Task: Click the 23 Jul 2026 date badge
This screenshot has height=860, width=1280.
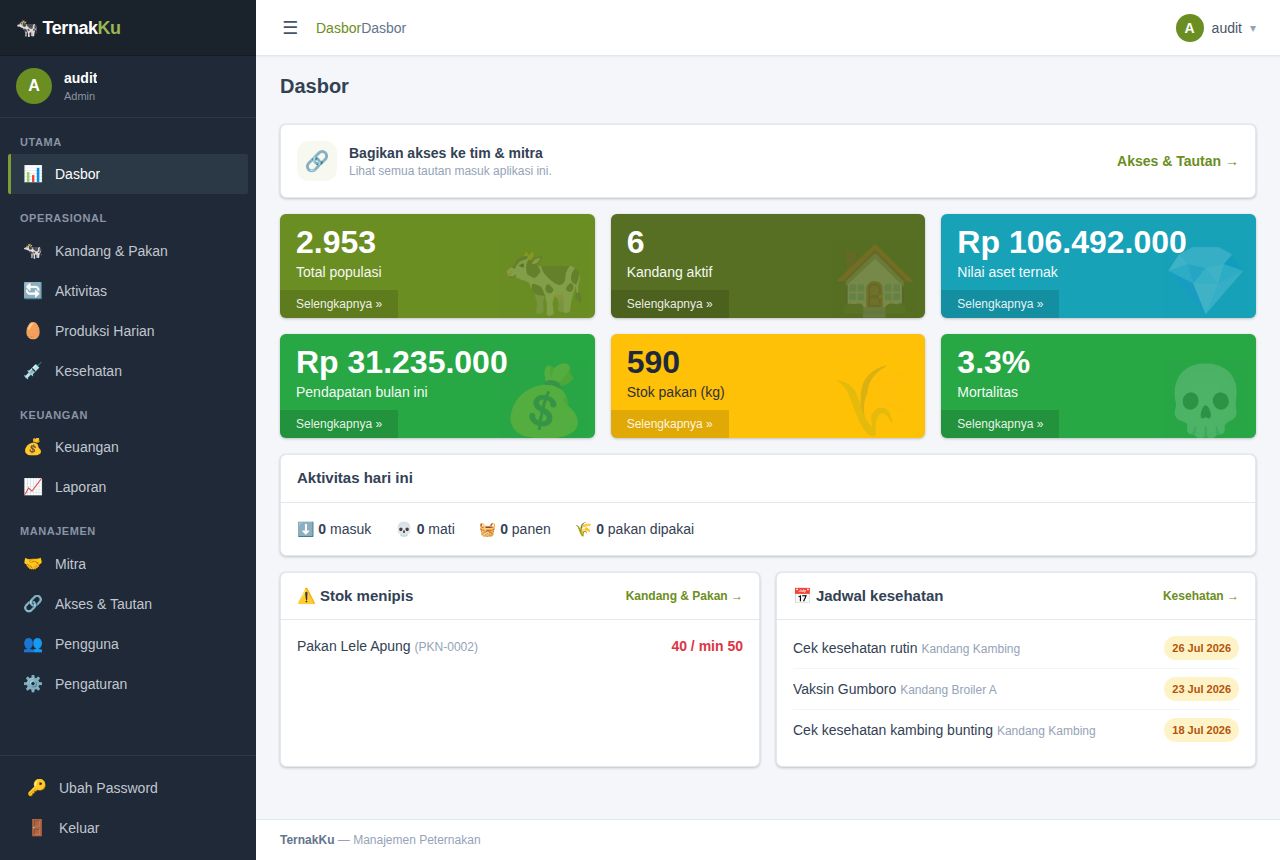Action: point(1201,689)
